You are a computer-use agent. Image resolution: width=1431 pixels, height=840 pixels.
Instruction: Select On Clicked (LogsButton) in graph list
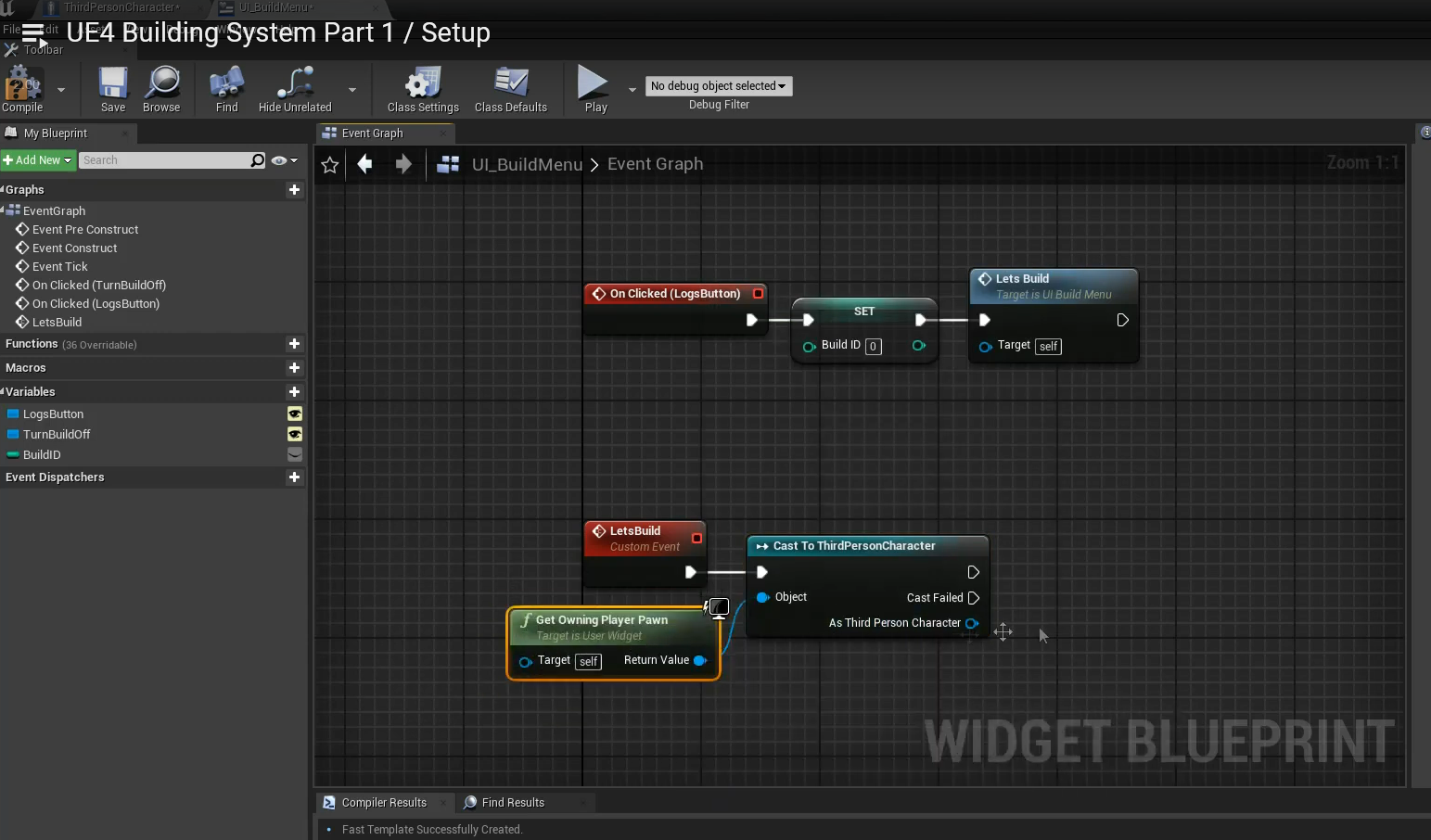(96, 304)
